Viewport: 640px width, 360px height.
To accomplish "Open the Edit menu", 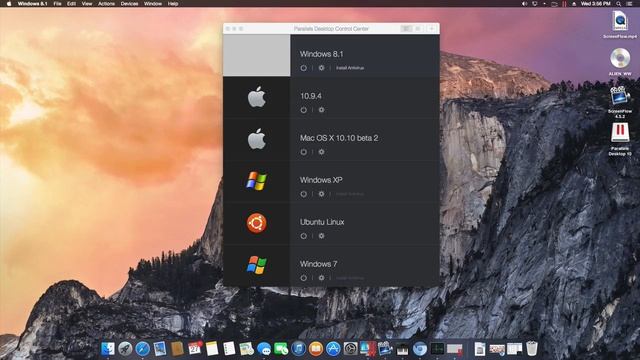I will [71, 4].
